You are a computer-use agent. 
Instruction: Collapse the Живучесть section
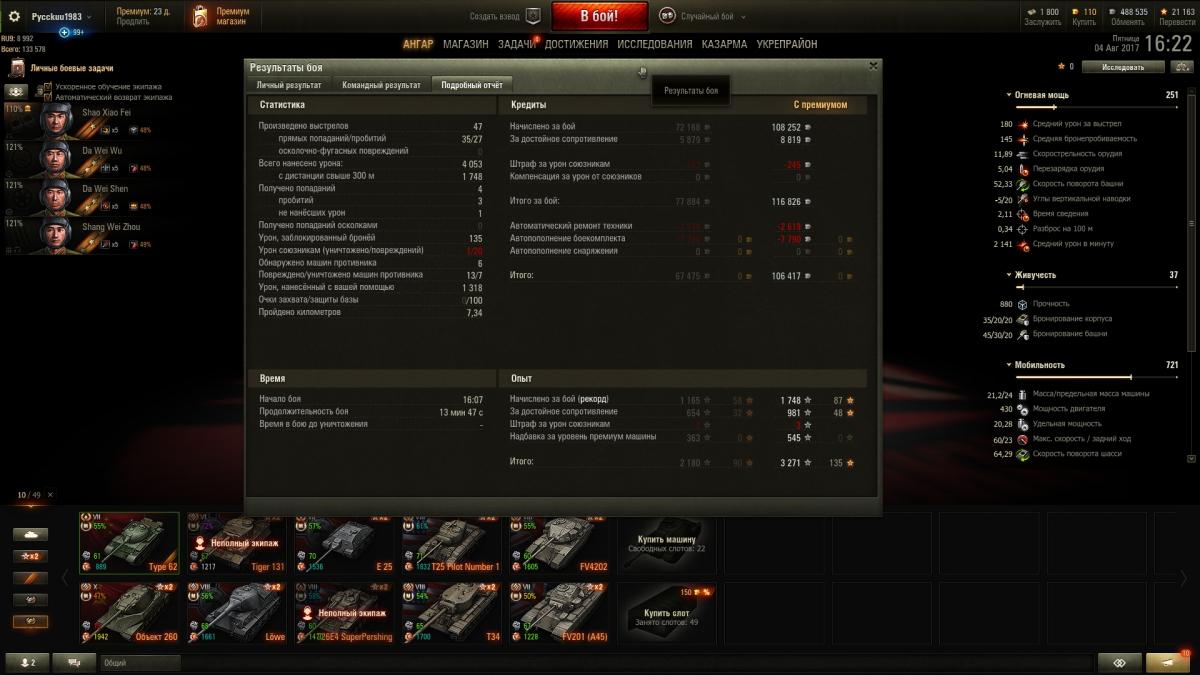1009,275
